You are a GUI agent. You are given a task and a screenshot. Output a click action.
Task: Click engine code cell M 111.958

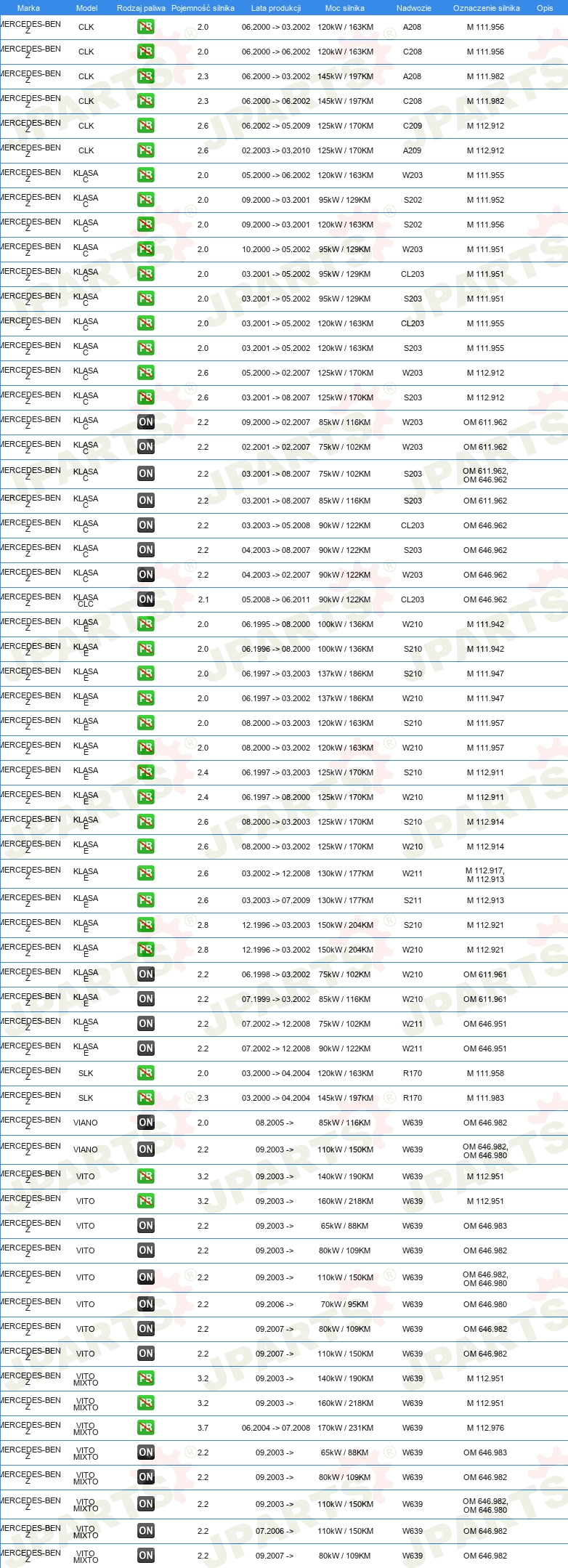tap(485, 1073)
